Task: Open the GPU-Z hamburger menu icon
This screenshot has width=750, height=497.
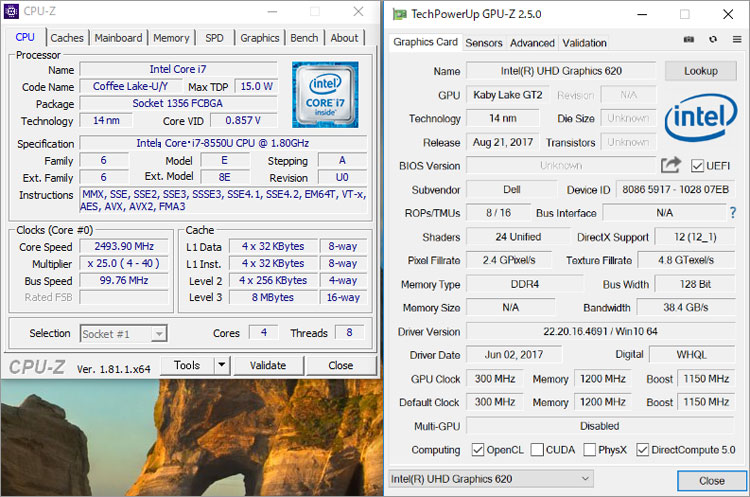Action: point(737,39)
